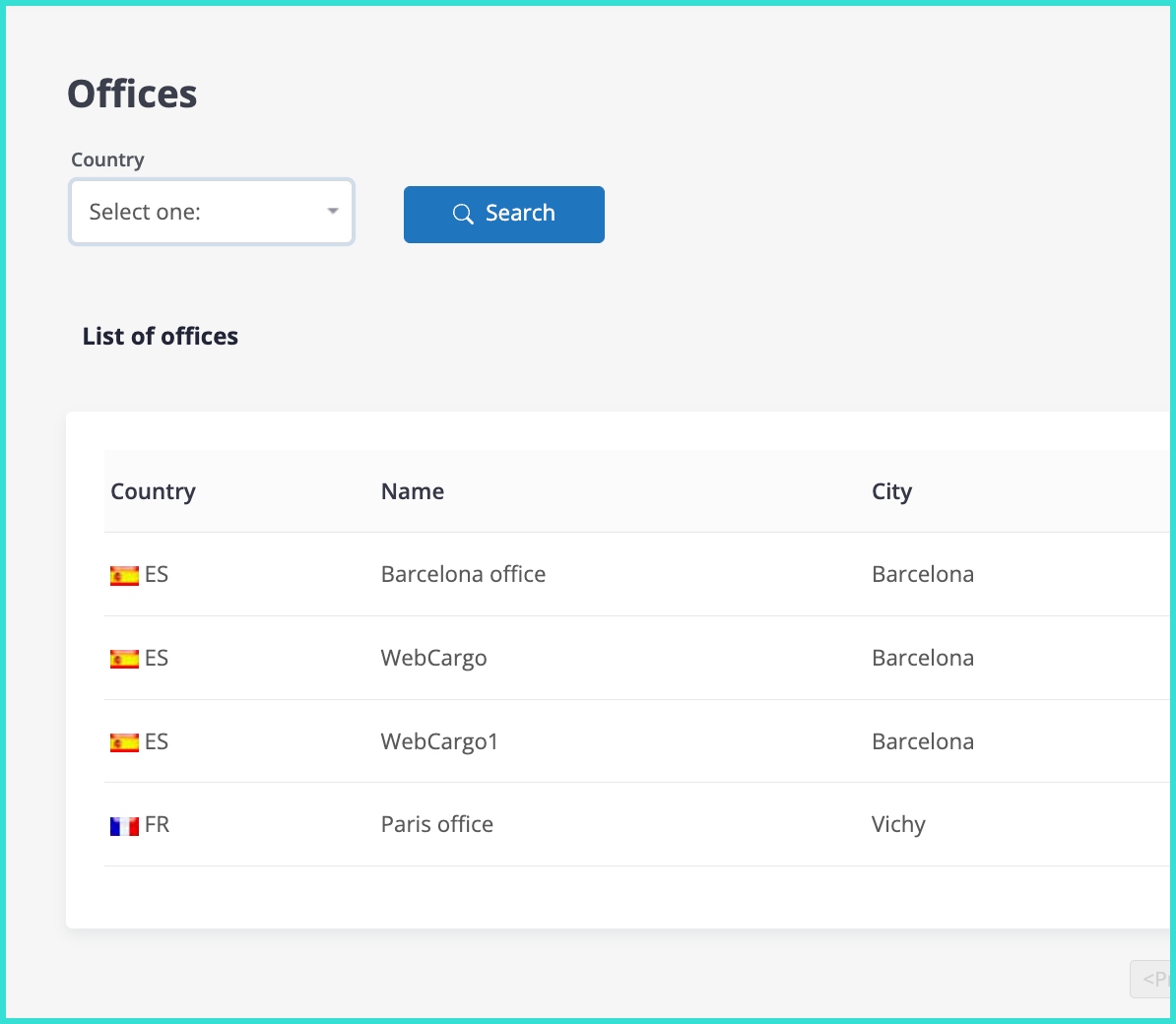The width and height of the screenshot is (1176, 1024).
Task: Open the WebCargo office entry
Action: point(433,658)
